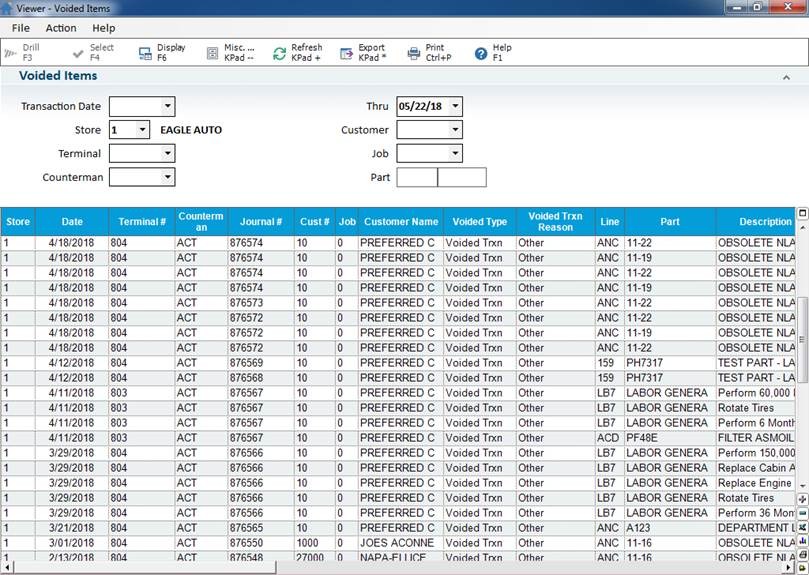Viewport: 809px width, 575px height.
Task: Click the FILTER ASMOIL description cell
Action: (x=756, y=438)
